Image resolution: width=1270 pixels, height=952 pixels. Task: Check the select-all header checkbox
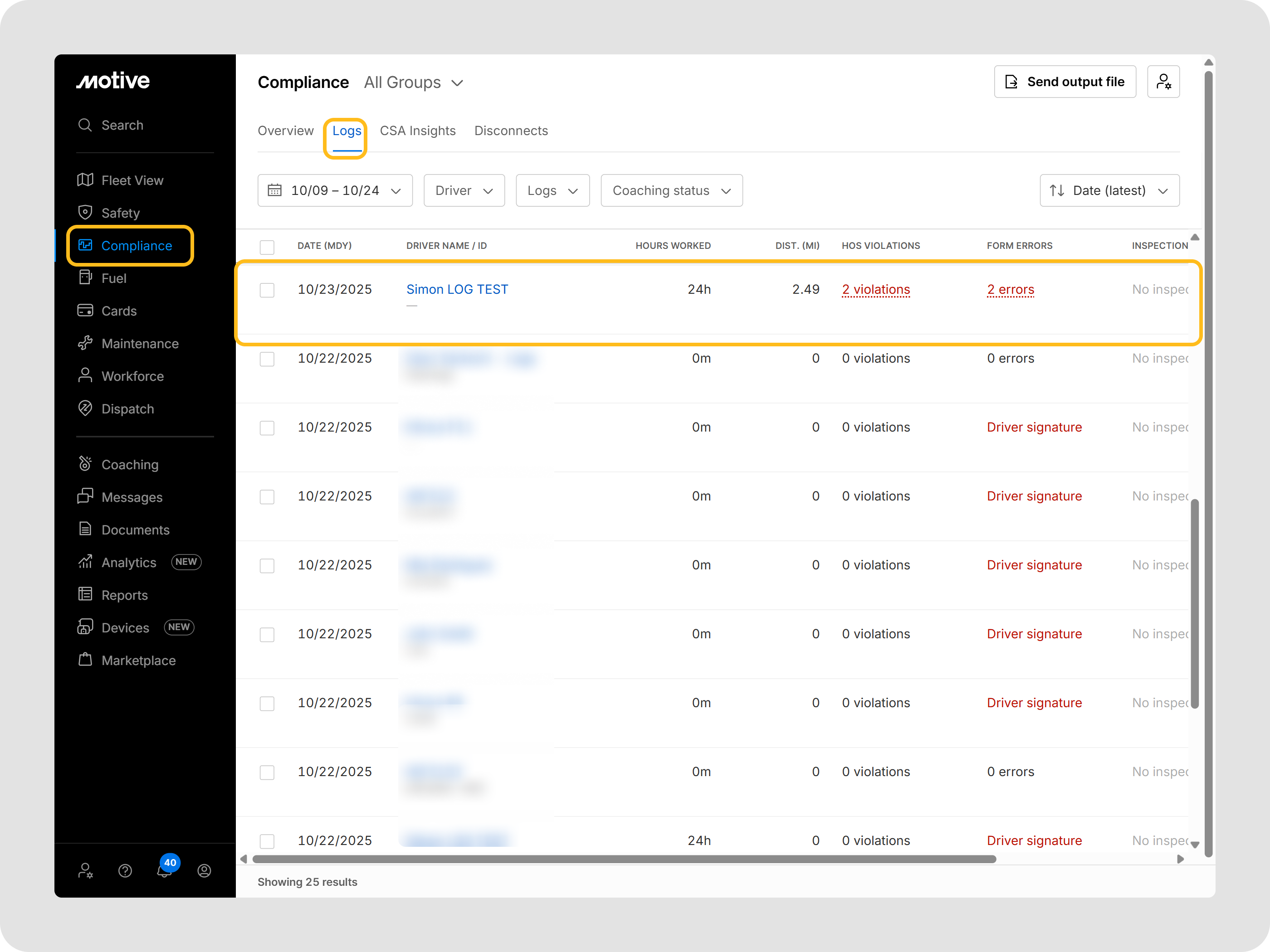tap(267, 247)
